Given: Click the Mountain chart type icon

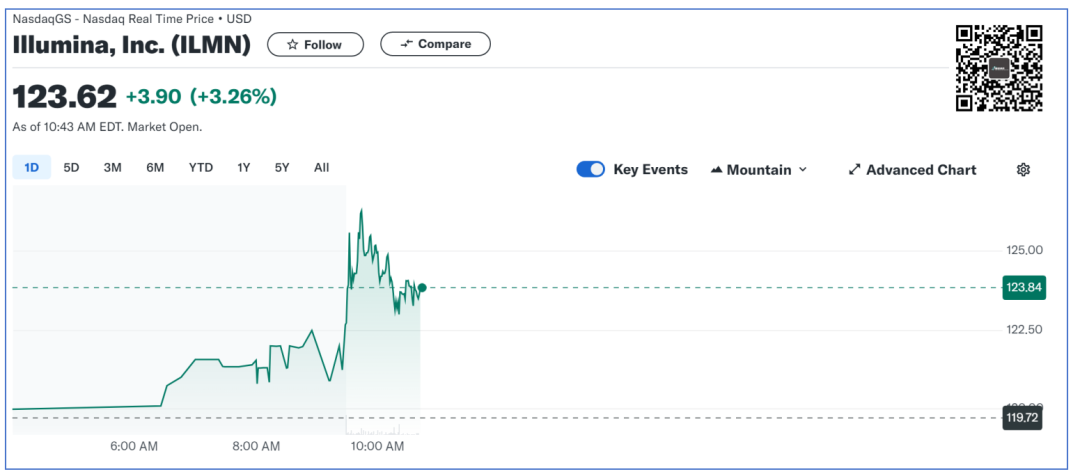Looking at the screenshot, I should pos(716,170).
